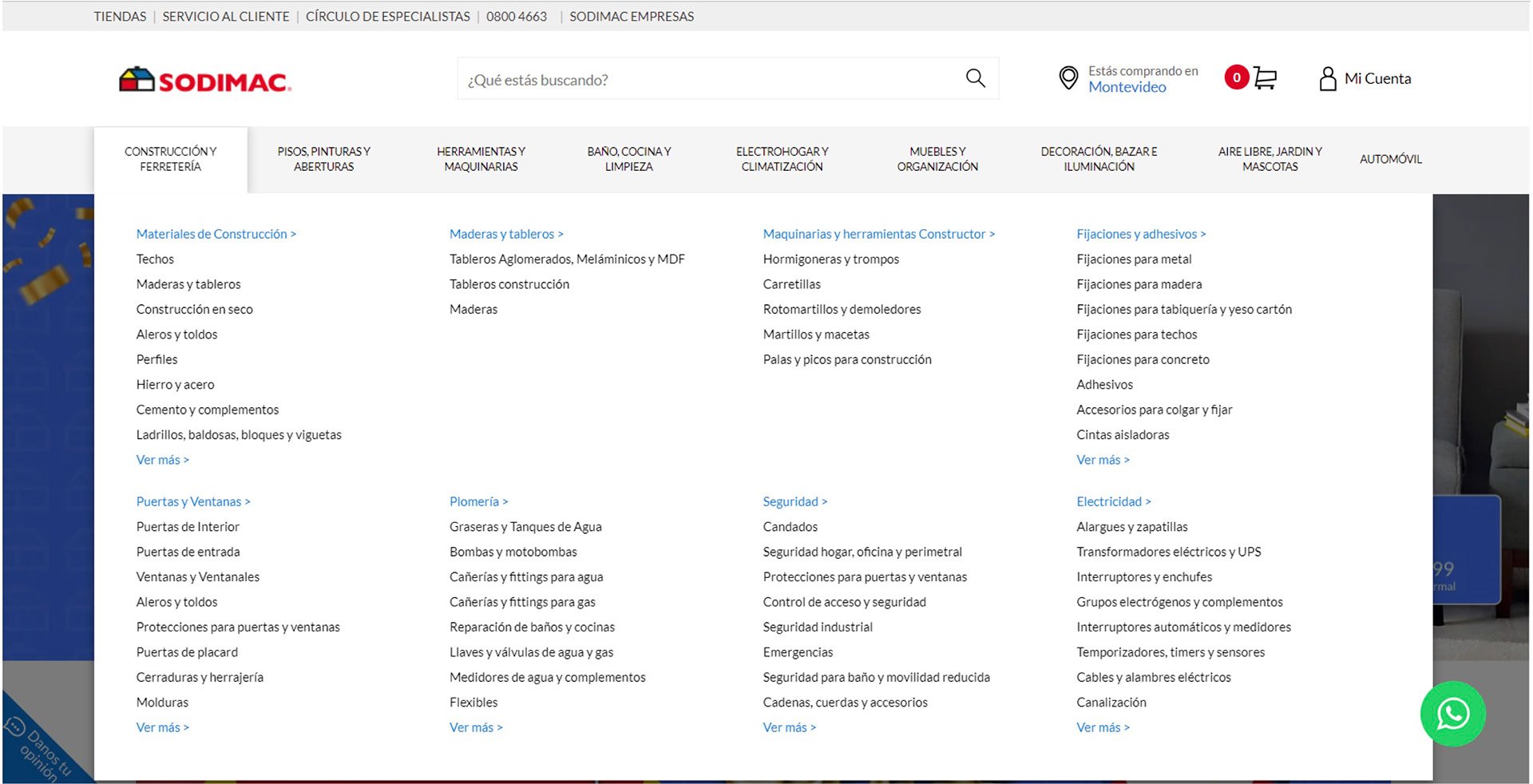Open Hormigoneras y trompos
The height and width of the screenshot is (784, 1533).
click(830, 259)
